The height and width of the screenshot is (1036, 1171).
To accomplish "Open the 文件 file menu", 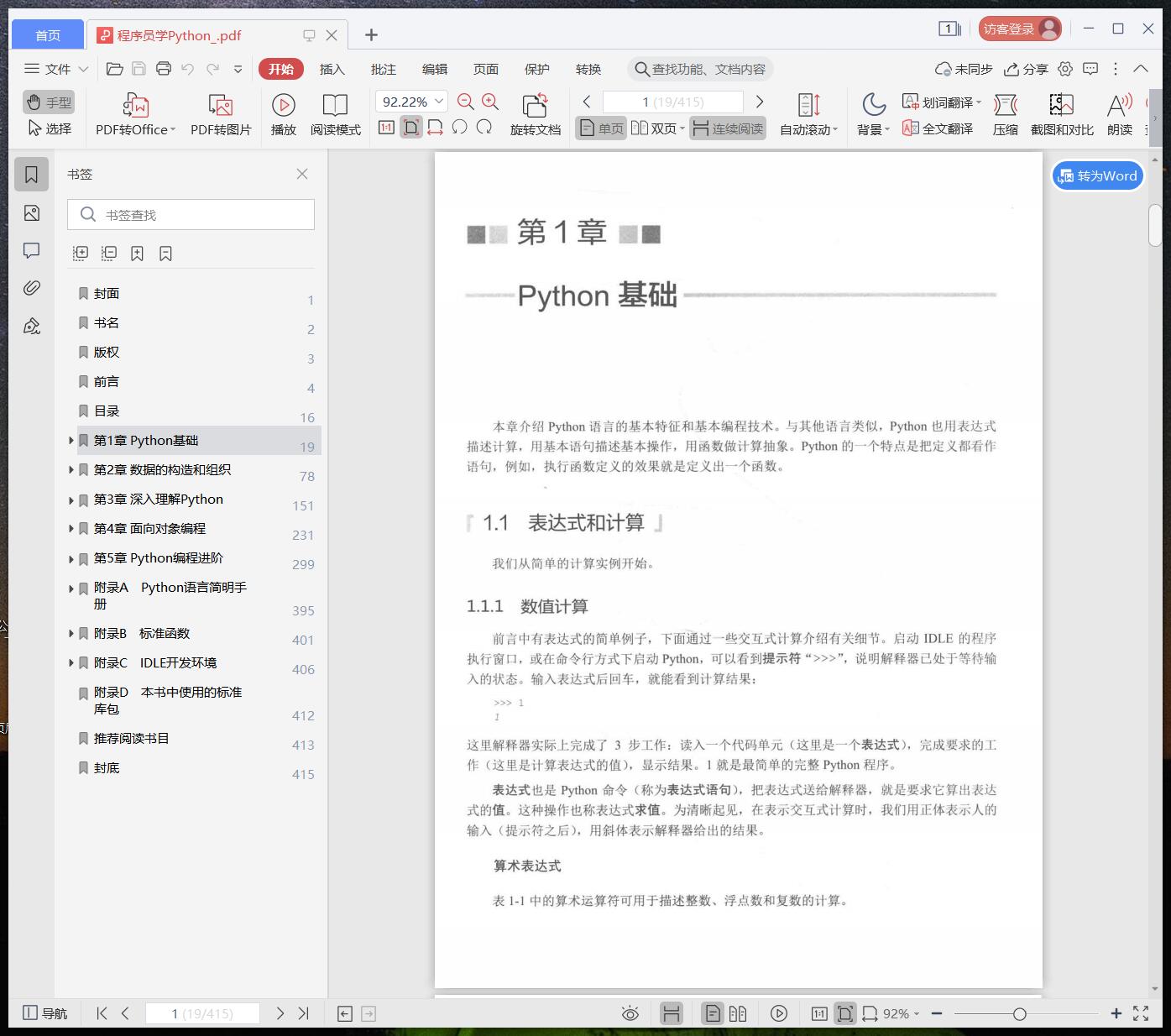I will (56, 69).
